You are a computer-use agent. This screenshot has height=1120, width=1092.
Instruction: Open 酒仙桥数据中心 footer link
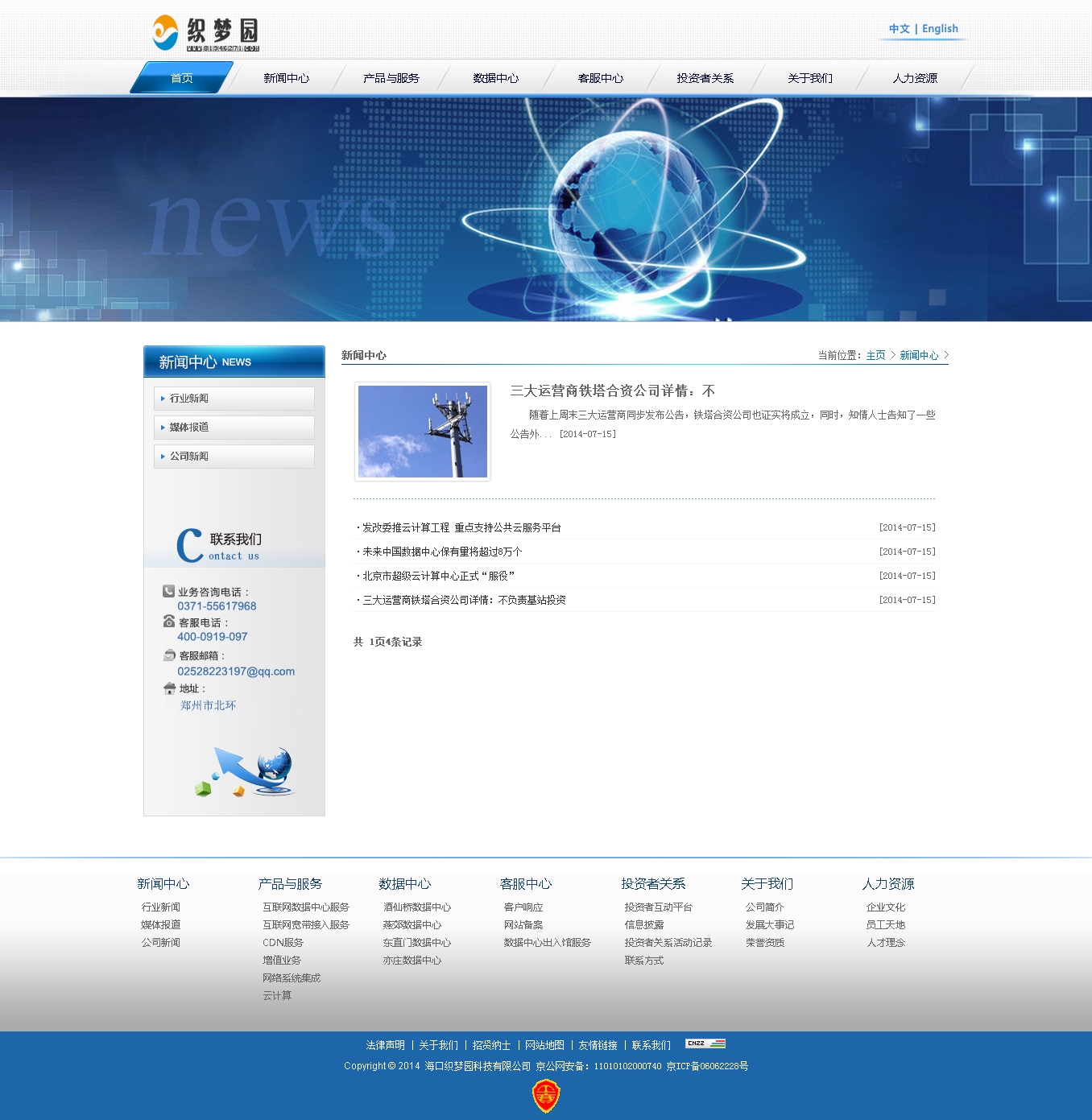tap(417, 907)
